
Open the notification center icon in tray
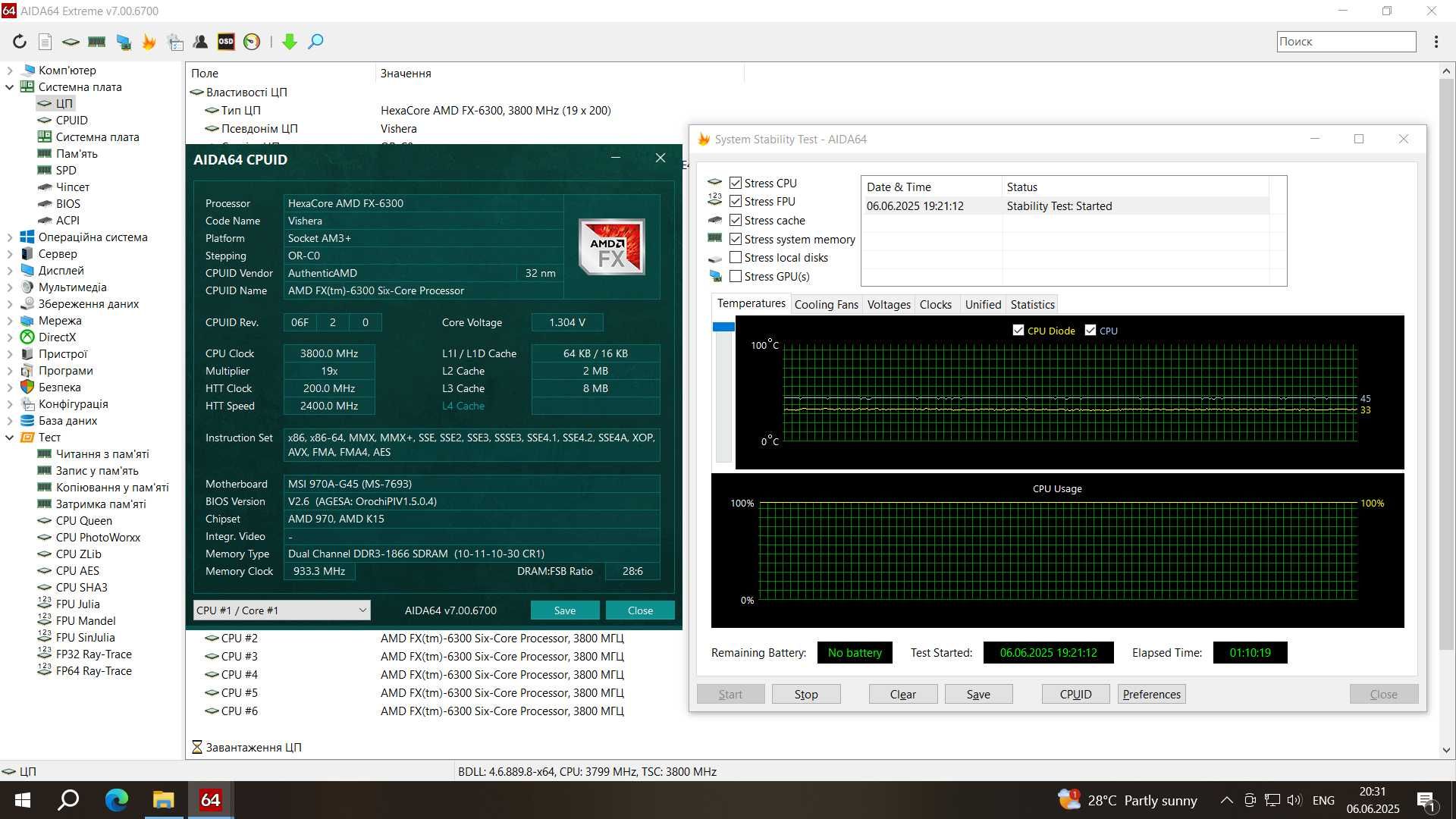[1426, 801]
